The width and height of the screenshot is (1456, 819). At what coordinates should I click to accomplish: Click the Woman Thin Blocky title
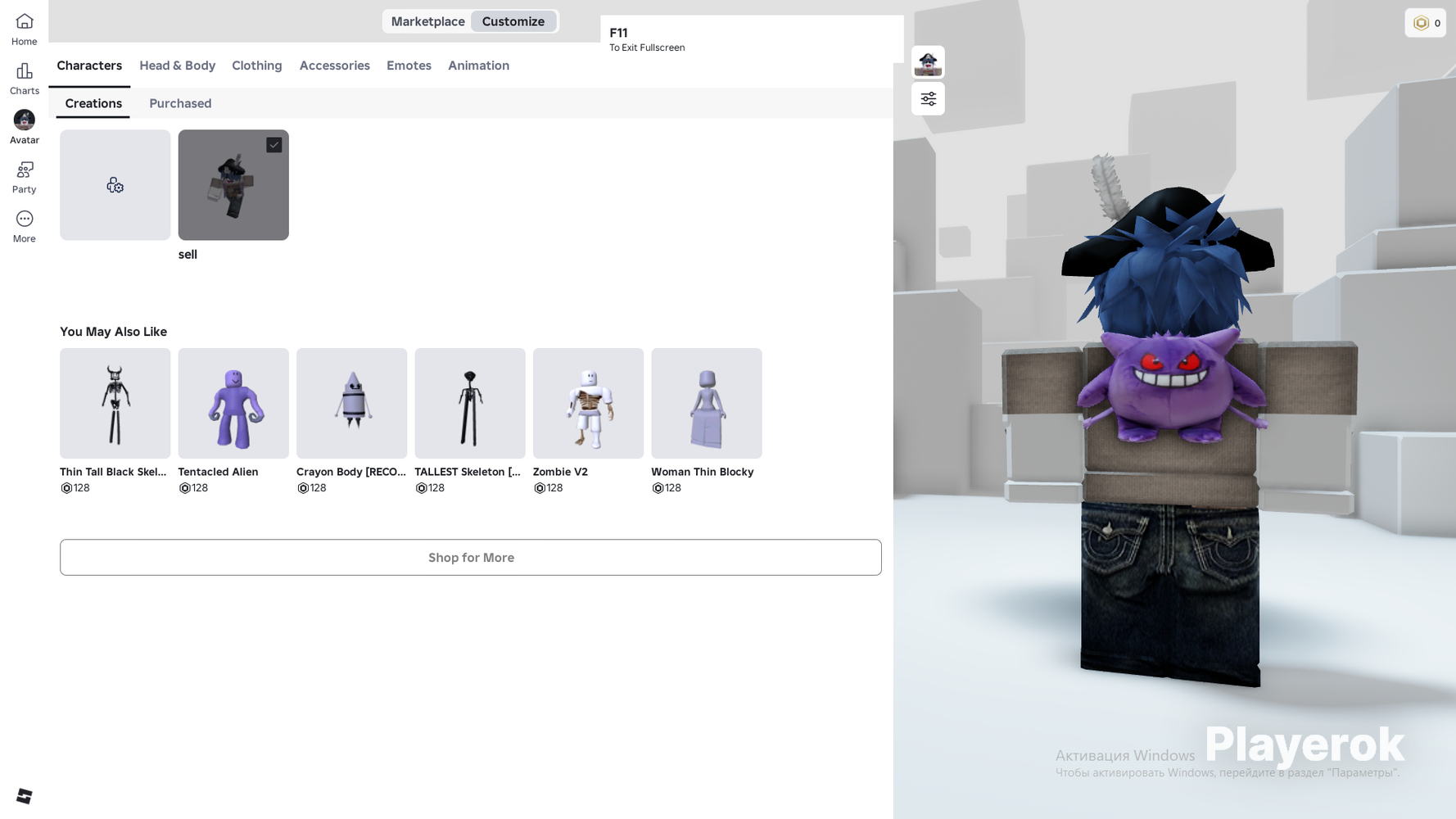pyautogui.click(x=703, y=472)
